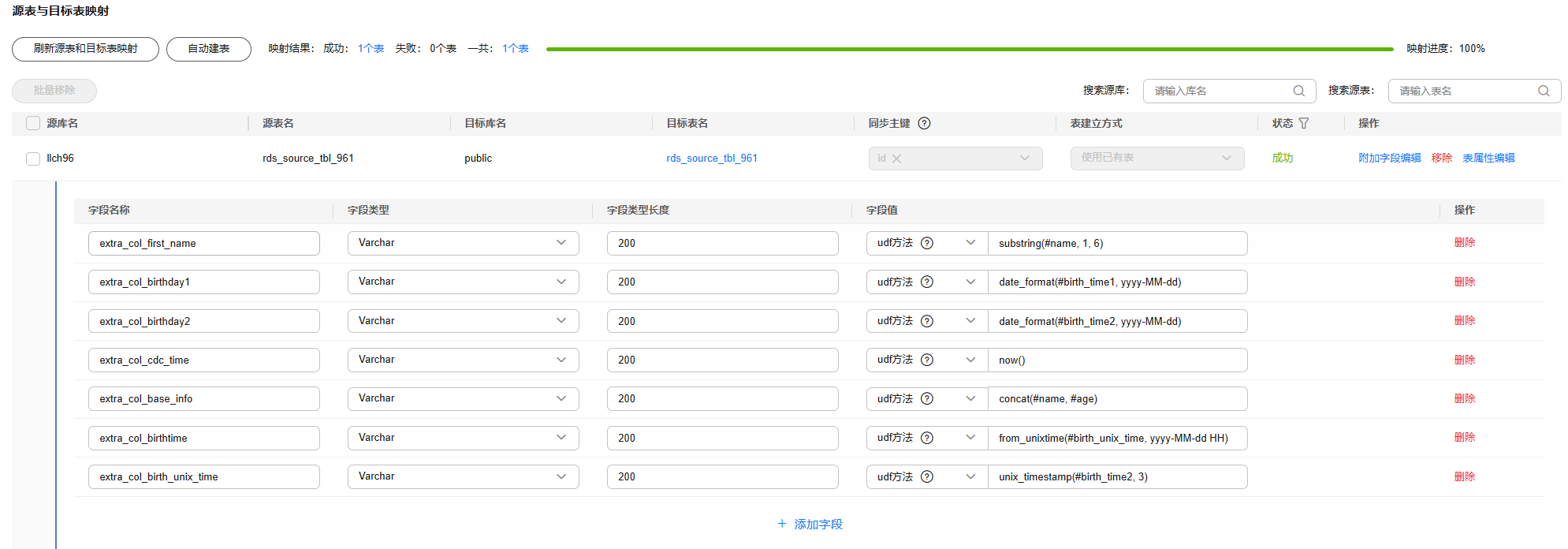Click the green mapping progress bar

pyautogui.click(x=969, y=49)
